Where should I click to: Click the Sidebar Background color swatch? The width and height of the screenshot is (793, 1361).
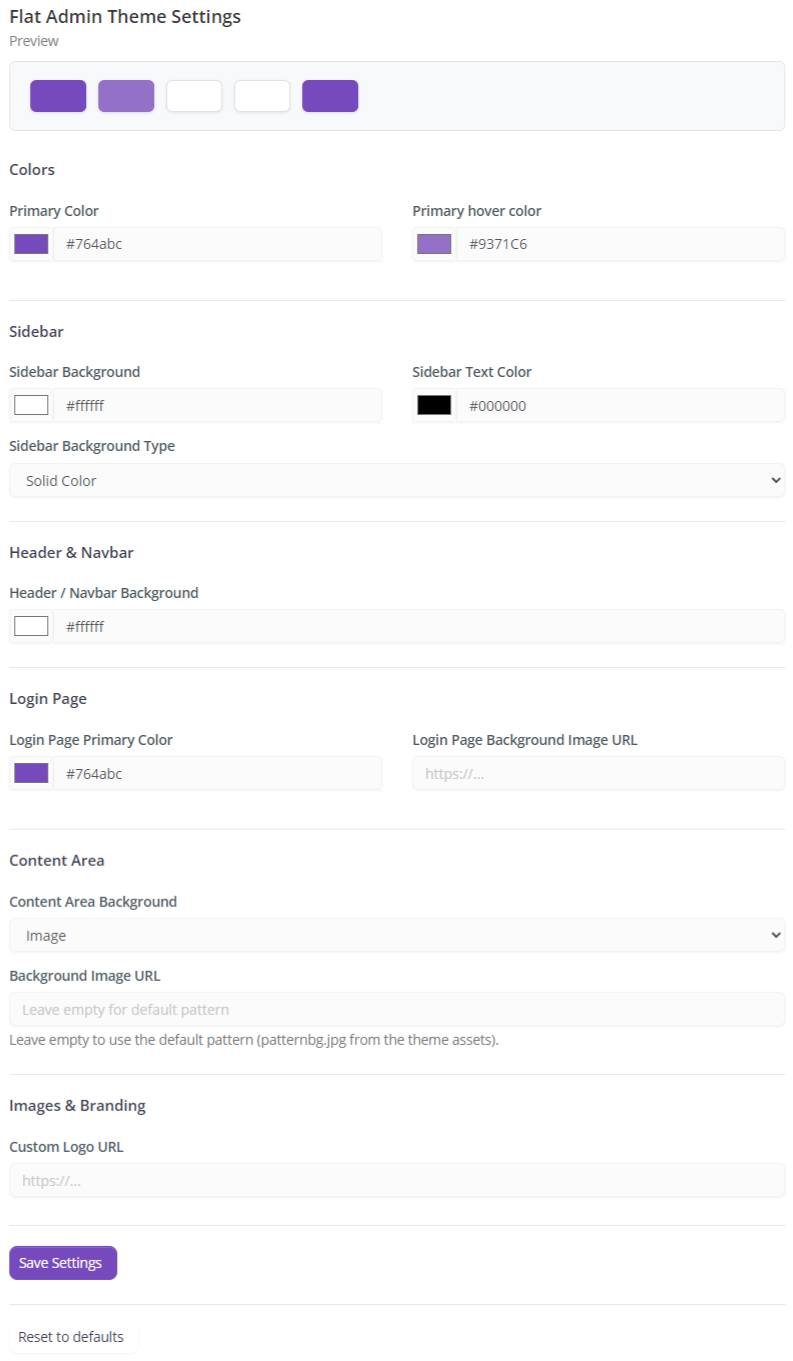pyautogui.click(x=31, y=405)
